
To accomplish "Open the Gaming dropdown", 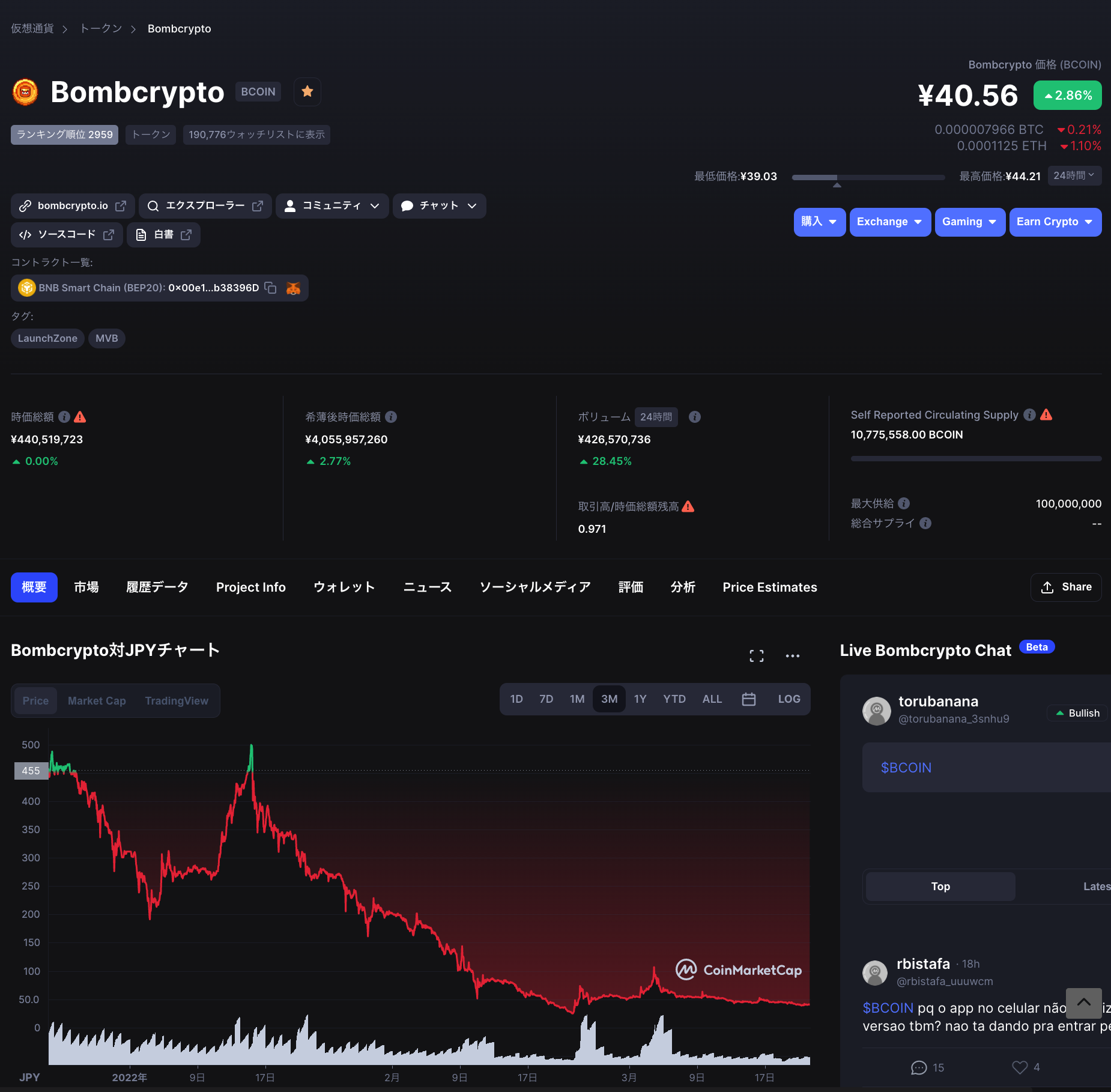I will [970, 222].
